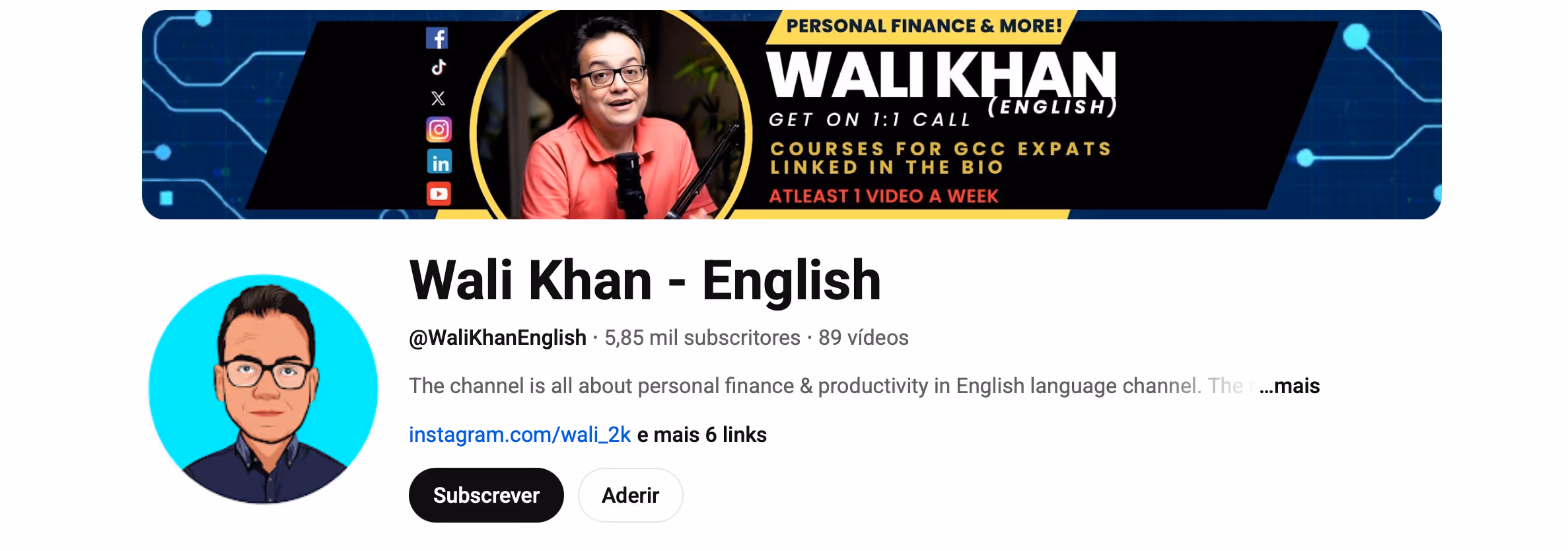The height and width of the screenshot is (551, 1568).
Task: Click the @WaliKhanEnglish handle
Action: pyautogui.click(x=497, y=338)
